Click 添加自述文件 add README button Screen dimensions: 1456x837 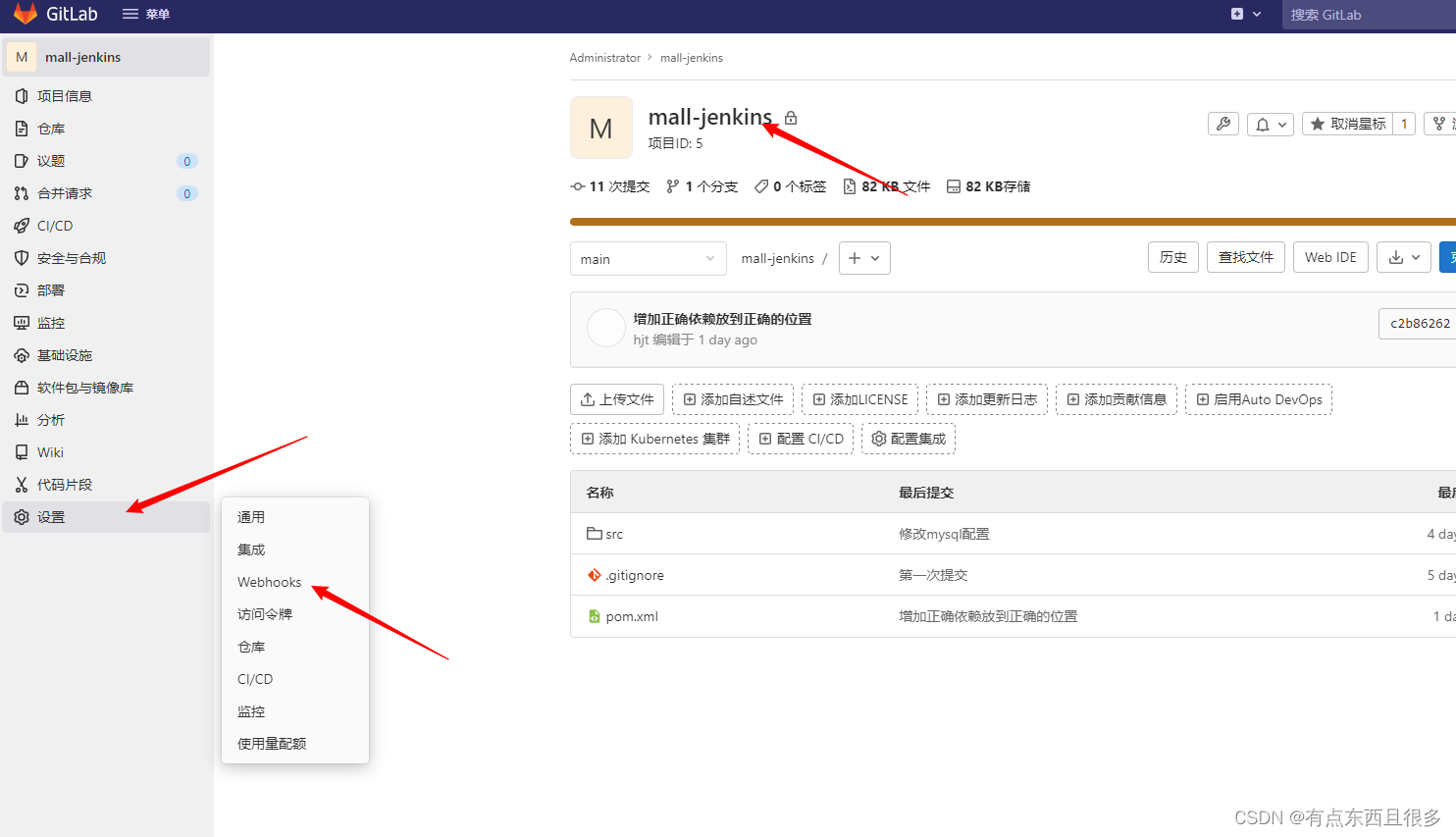click(x=733, y=399)
